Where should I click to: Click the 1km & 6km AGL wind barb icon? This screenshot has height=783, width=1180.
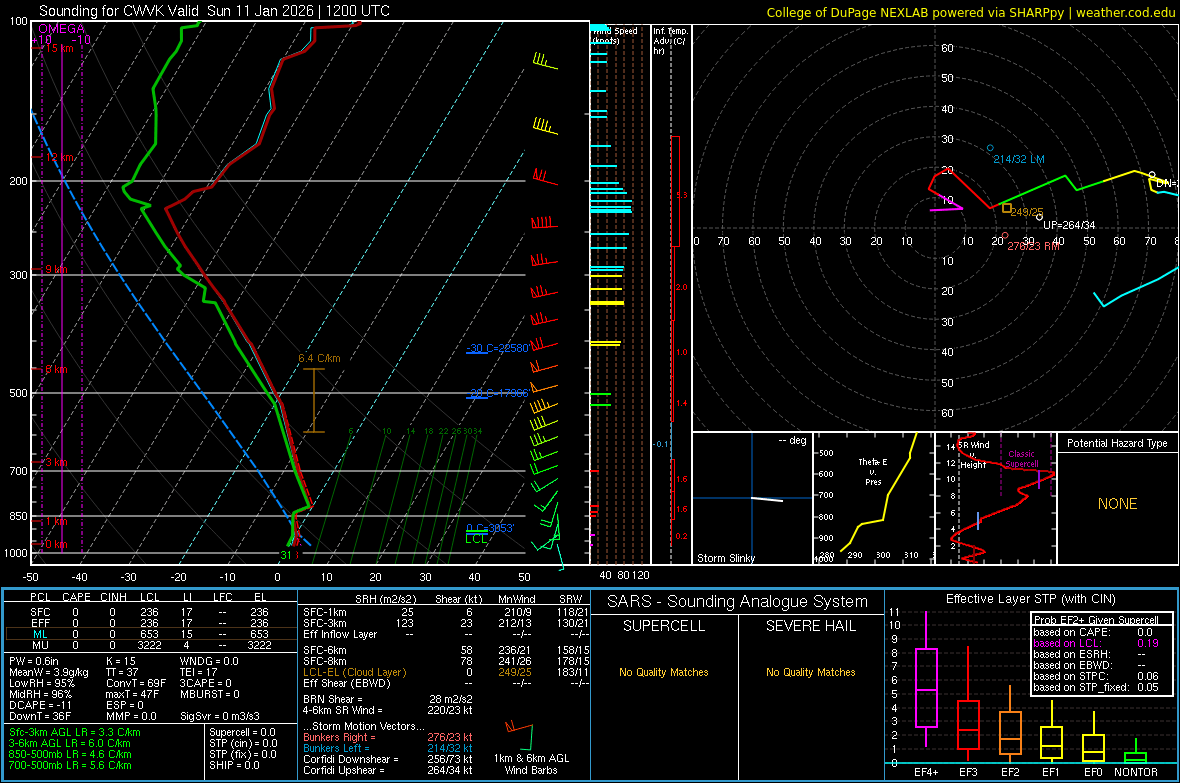coord(519,736)
